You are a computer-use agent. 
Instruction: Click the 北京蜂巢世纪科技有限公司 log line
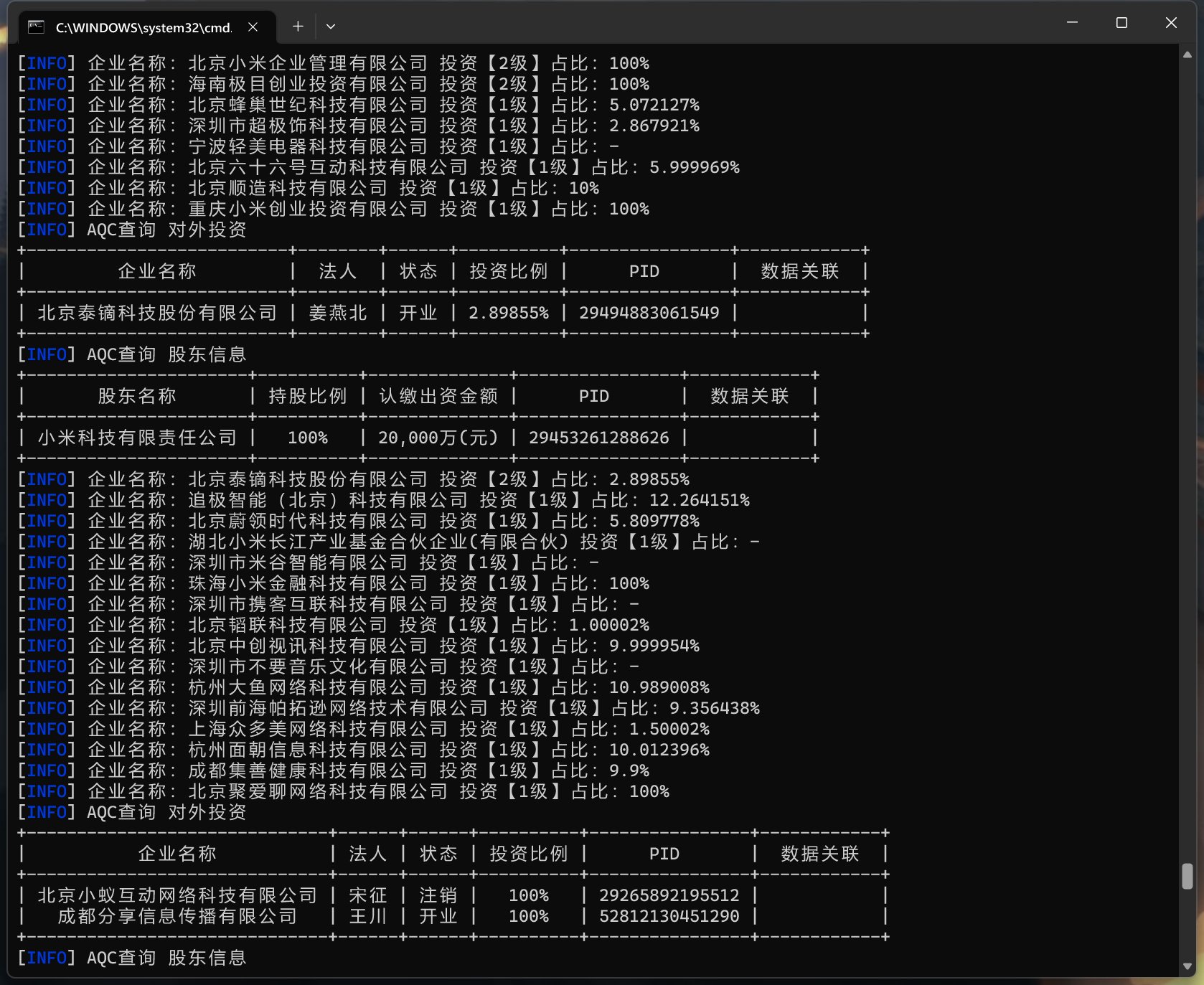358,105
